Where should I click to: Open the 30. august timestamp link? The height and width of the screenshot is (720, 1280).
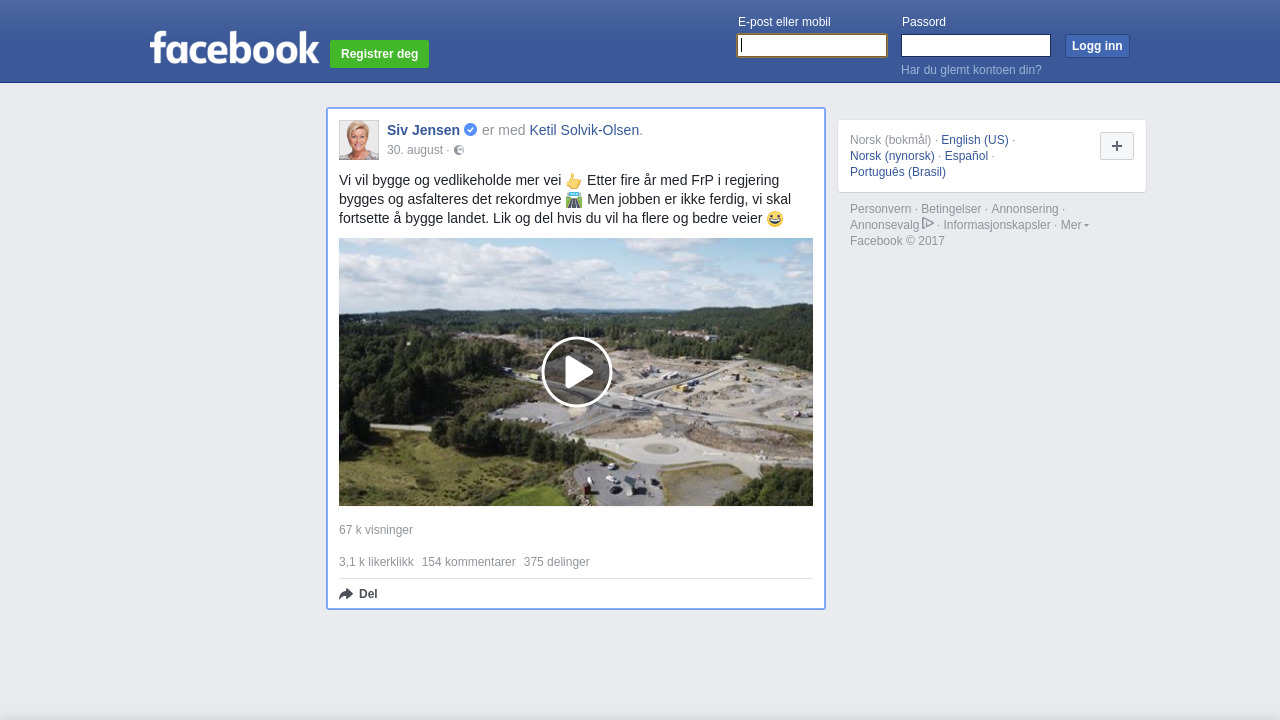tap(415, 150)
